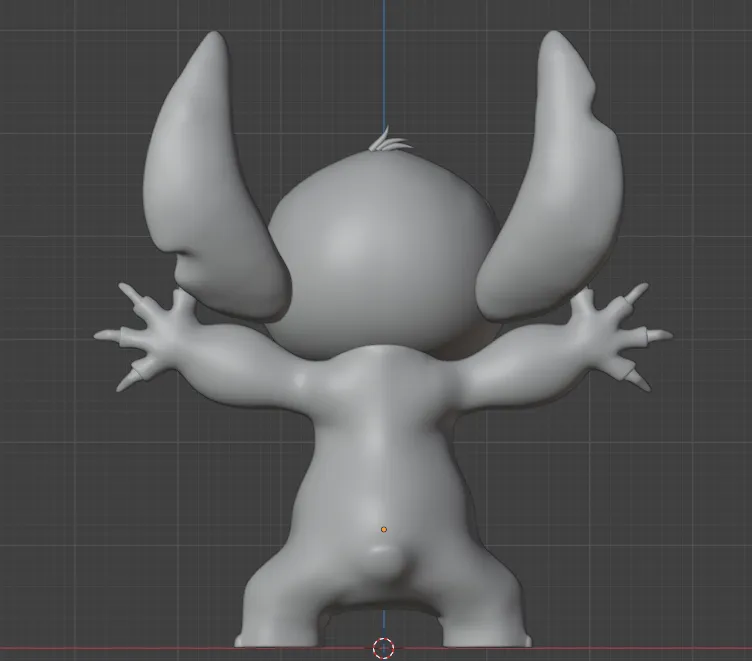Screen dimensions: 752x661
Task: Click the outermost middle claw on the right hand
Action: click(660, 335)
